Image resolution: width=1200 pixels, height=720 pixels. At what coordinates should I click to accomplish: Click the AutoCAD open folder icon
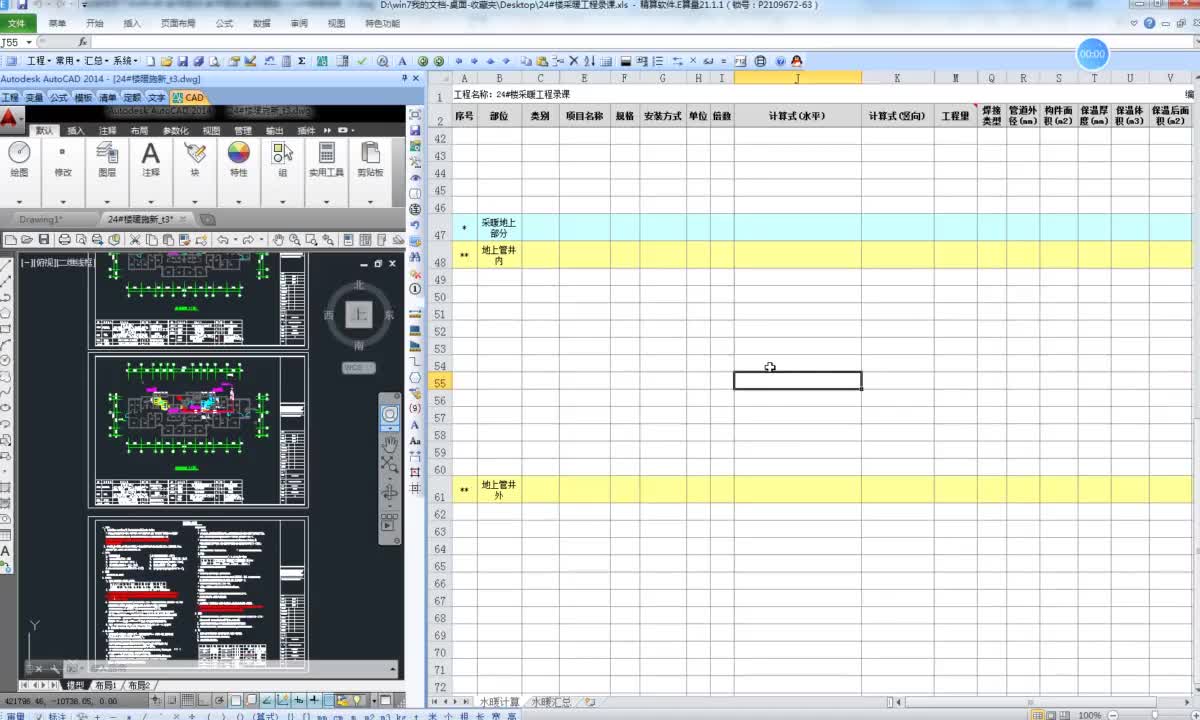[x=28, y=239]
